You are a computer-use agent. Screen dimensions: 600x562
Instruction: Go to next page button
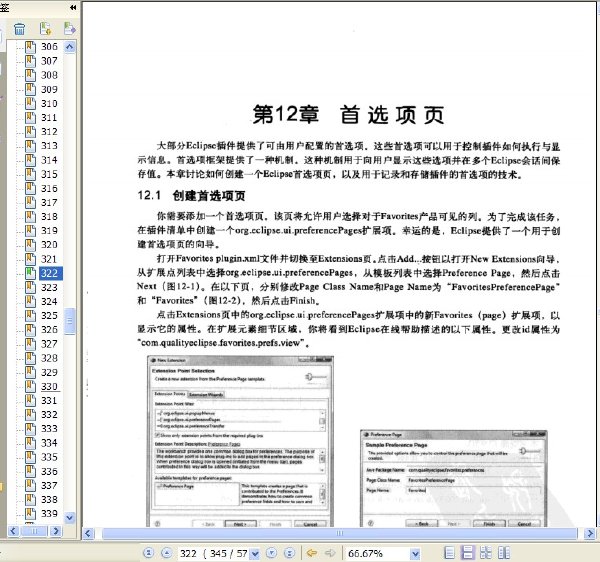coord(271,553)
